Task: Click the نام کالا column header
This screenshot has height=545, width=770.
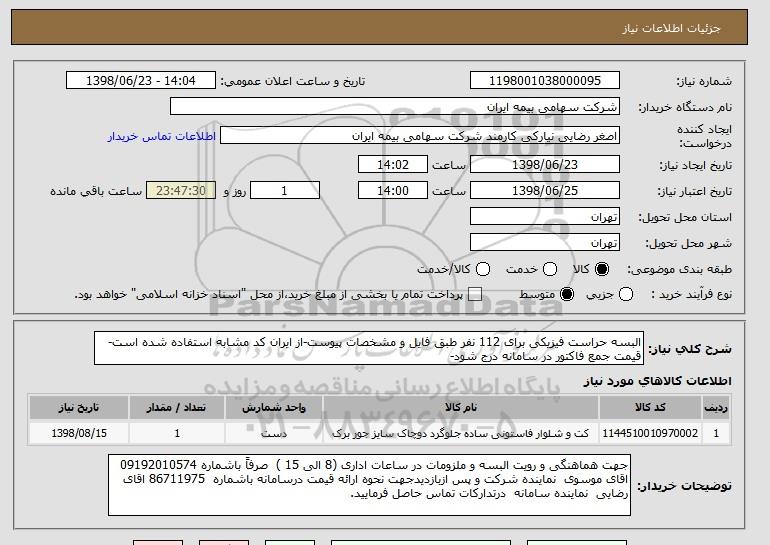Action: [461, 408]
